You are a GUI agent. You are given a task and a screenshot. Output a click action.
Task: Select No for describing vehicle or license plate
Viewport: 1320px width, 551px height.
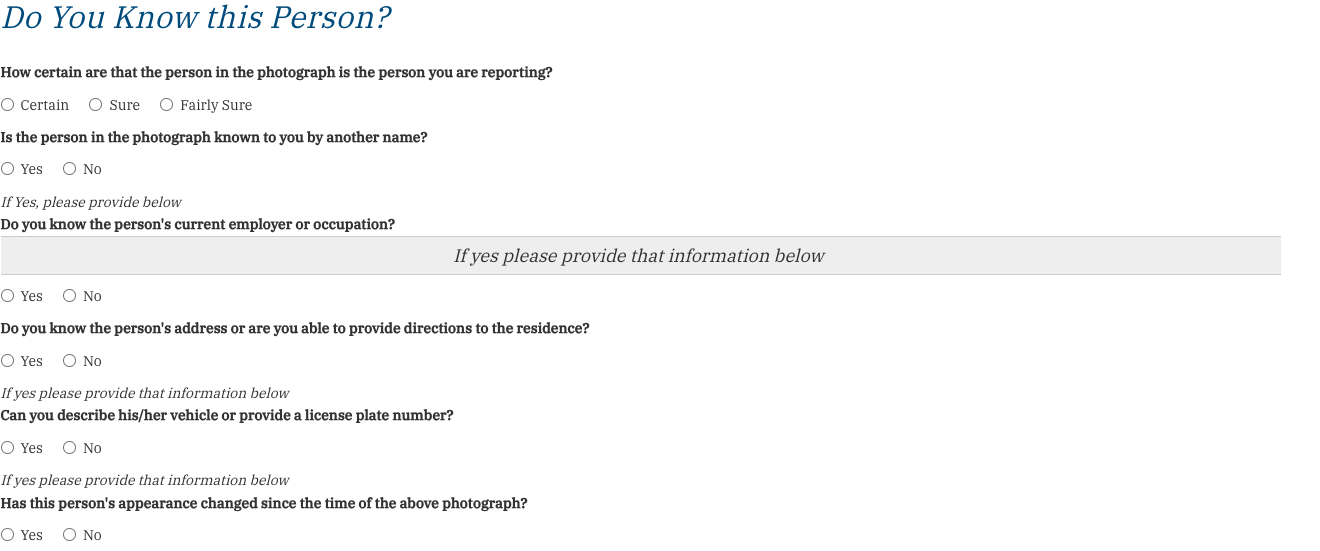(x=70, y=448)
